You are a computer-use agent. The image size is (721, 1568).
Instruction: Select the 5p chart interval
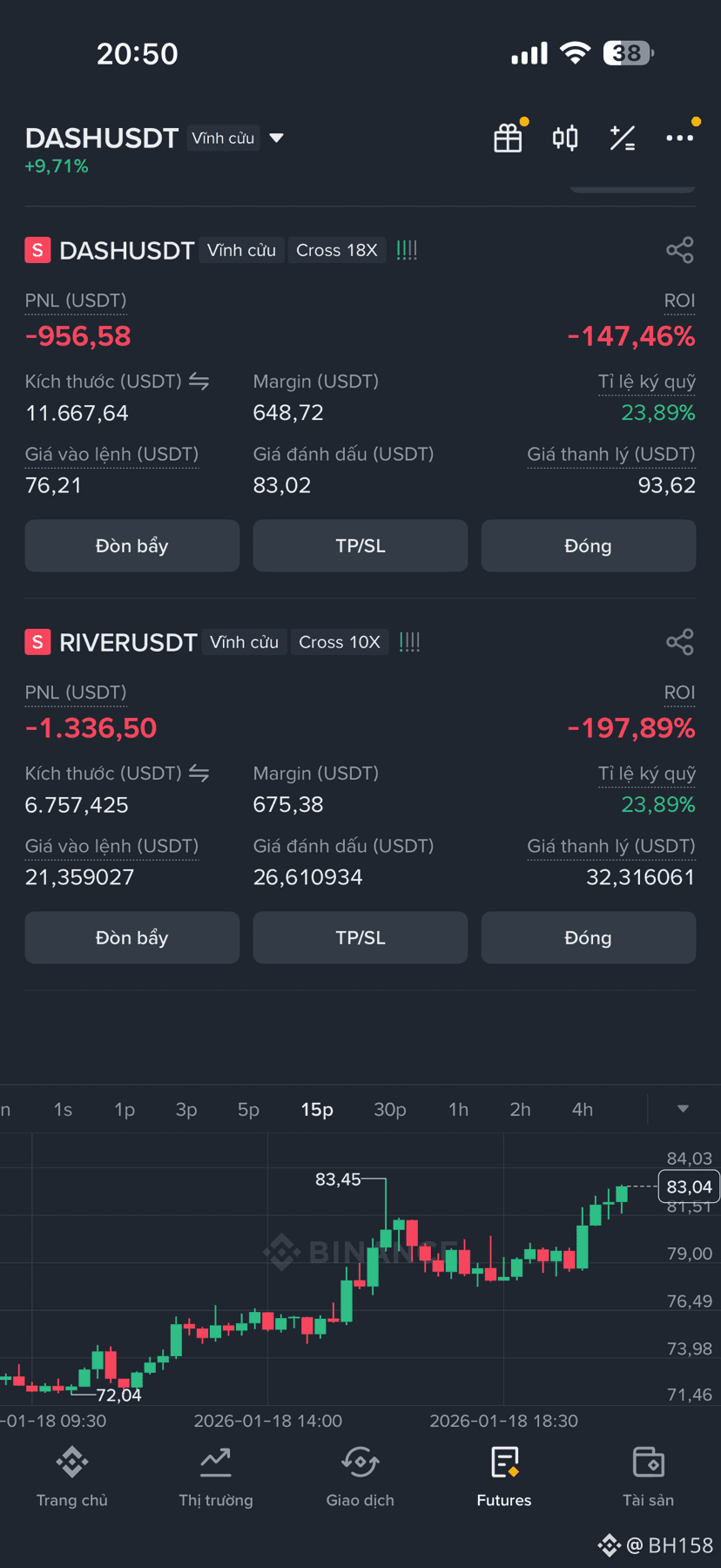[248, 1109]
